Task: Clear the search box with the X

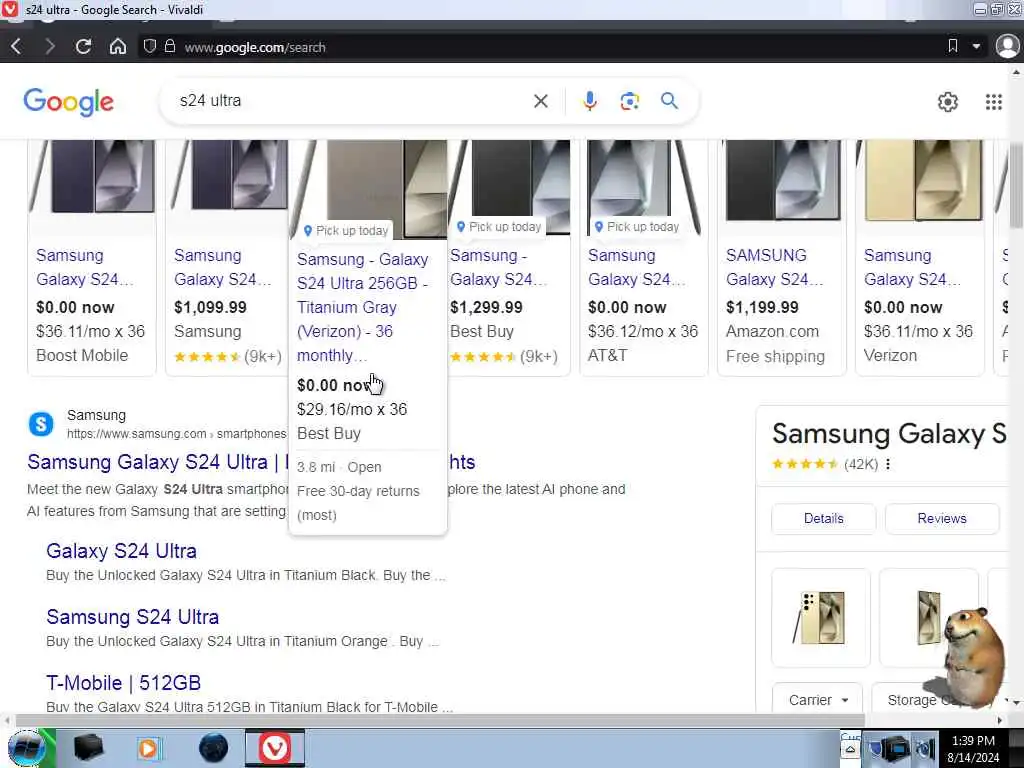Action: coord(541,101)
